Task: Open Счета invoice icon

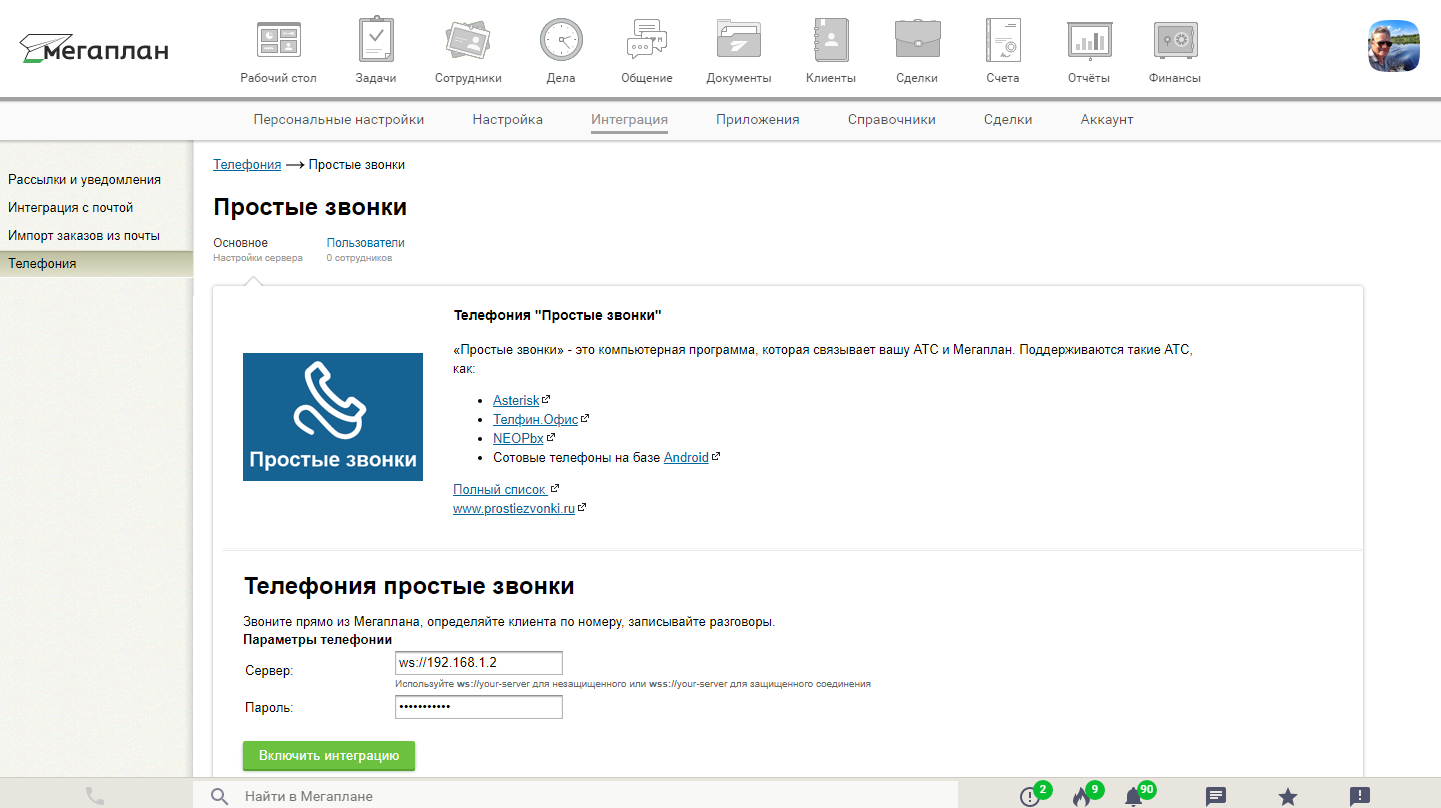Action: (x=1002, y=40)
